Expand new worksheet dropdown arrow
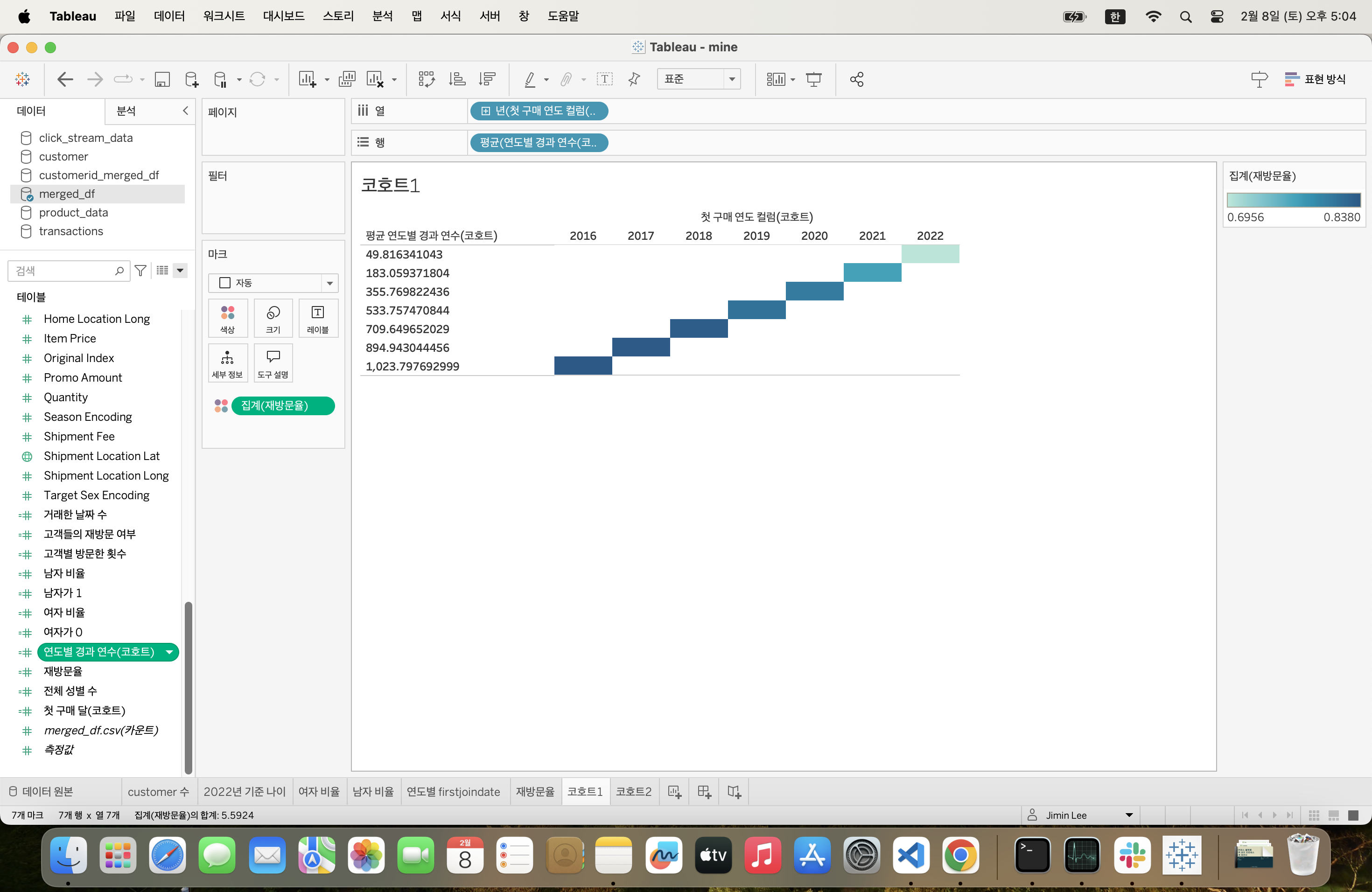1372x892 pixels. (x=327, y=79)
